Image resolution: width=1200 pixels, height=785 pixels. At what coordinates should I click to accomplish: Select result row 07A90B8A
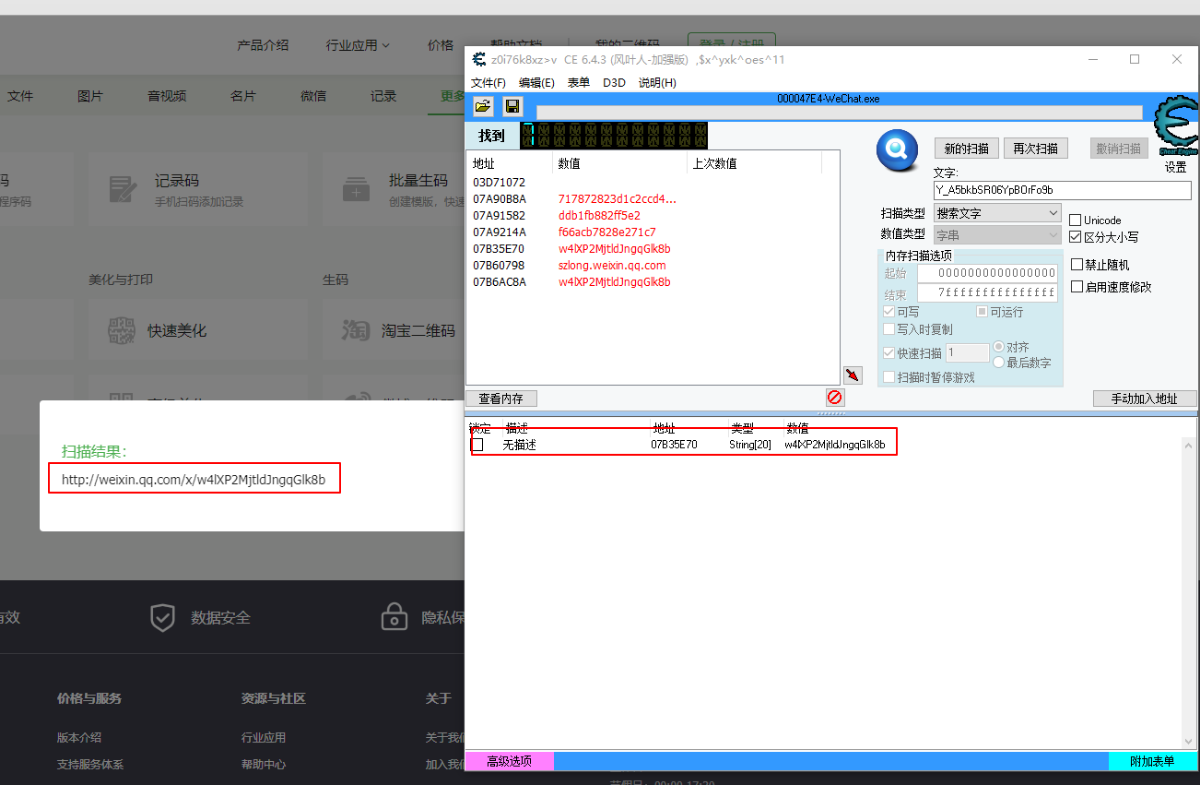(x=652, y=199)
